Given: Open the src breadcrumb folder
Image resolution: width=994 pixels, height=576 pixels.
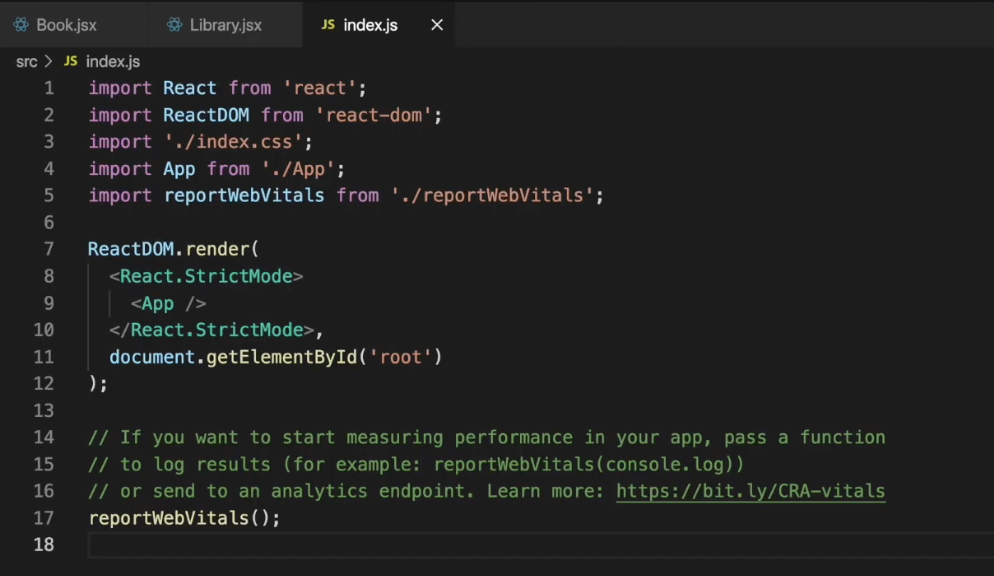Looking at the screenshot, I should (27, 61).
